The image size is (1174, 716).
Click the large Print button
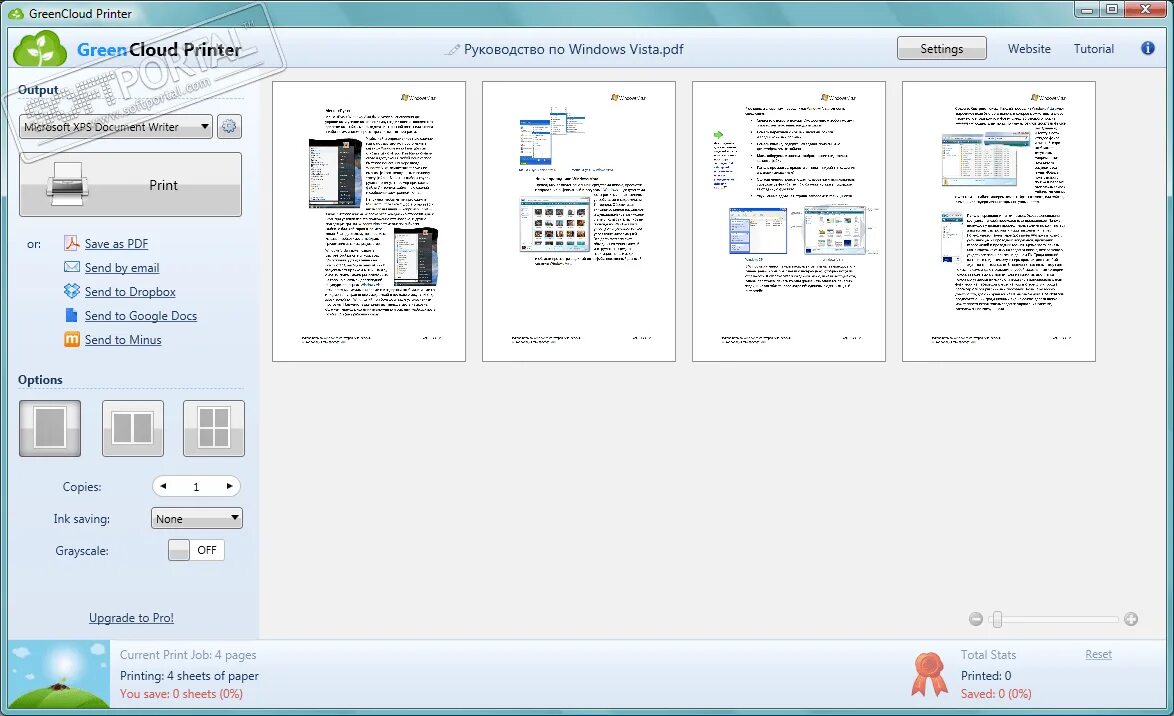130,185
